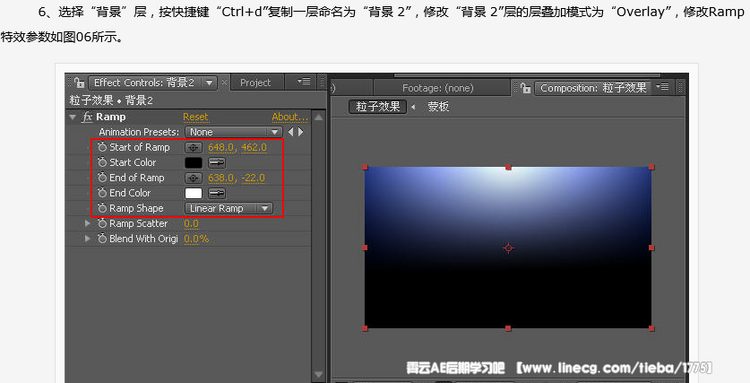
Task: Edit End of Ramp value 638.0, -22.0
Action: 236,178
